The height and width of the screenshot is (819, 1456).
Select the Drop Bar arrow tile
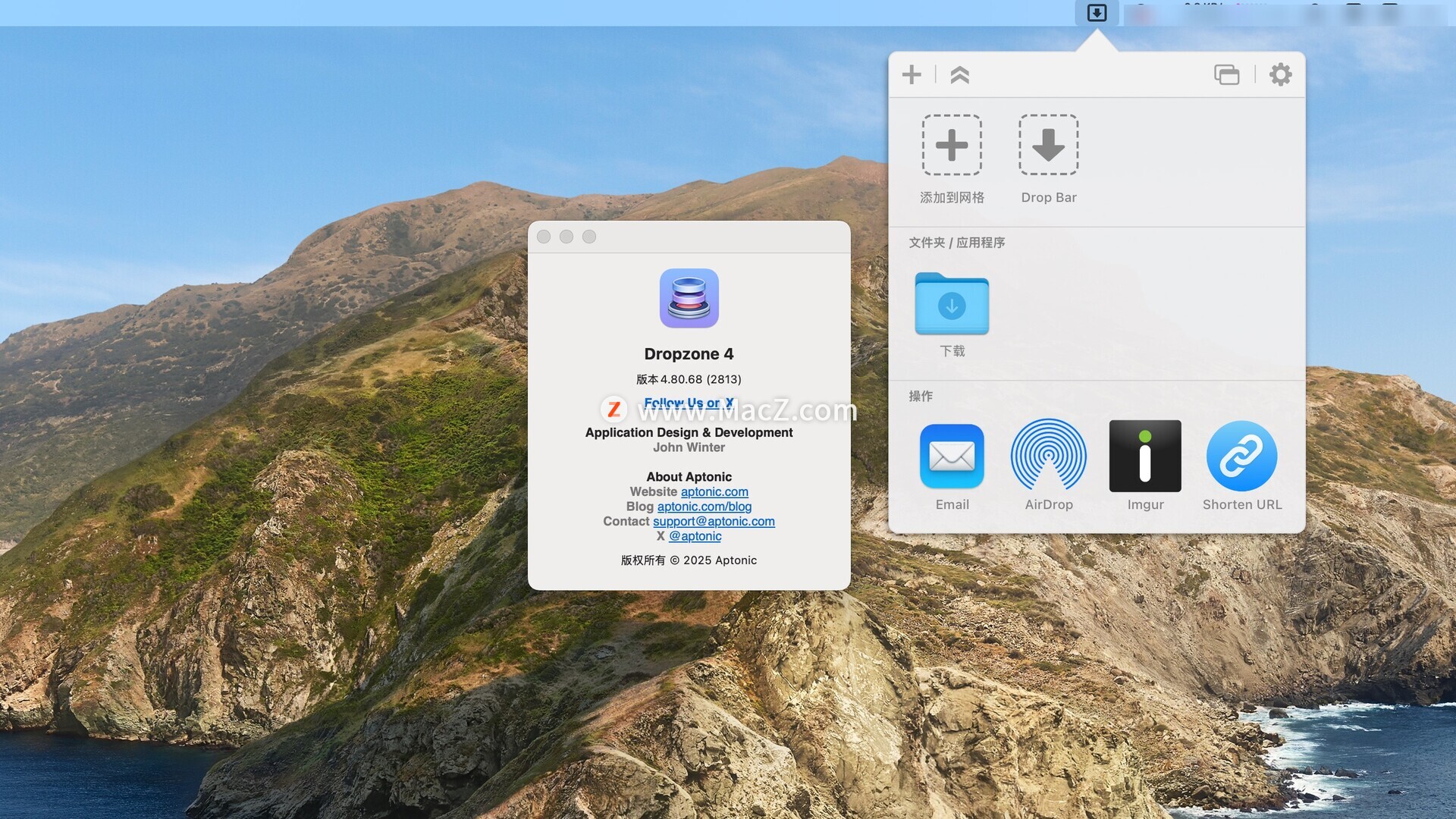(1048, 145)
